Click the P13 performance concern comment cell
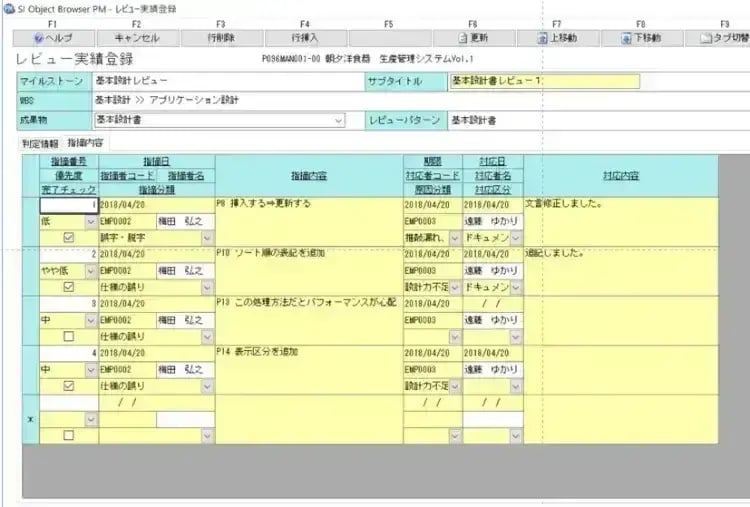The height and width of the screenshot is (507, 750). coord(308,320)
